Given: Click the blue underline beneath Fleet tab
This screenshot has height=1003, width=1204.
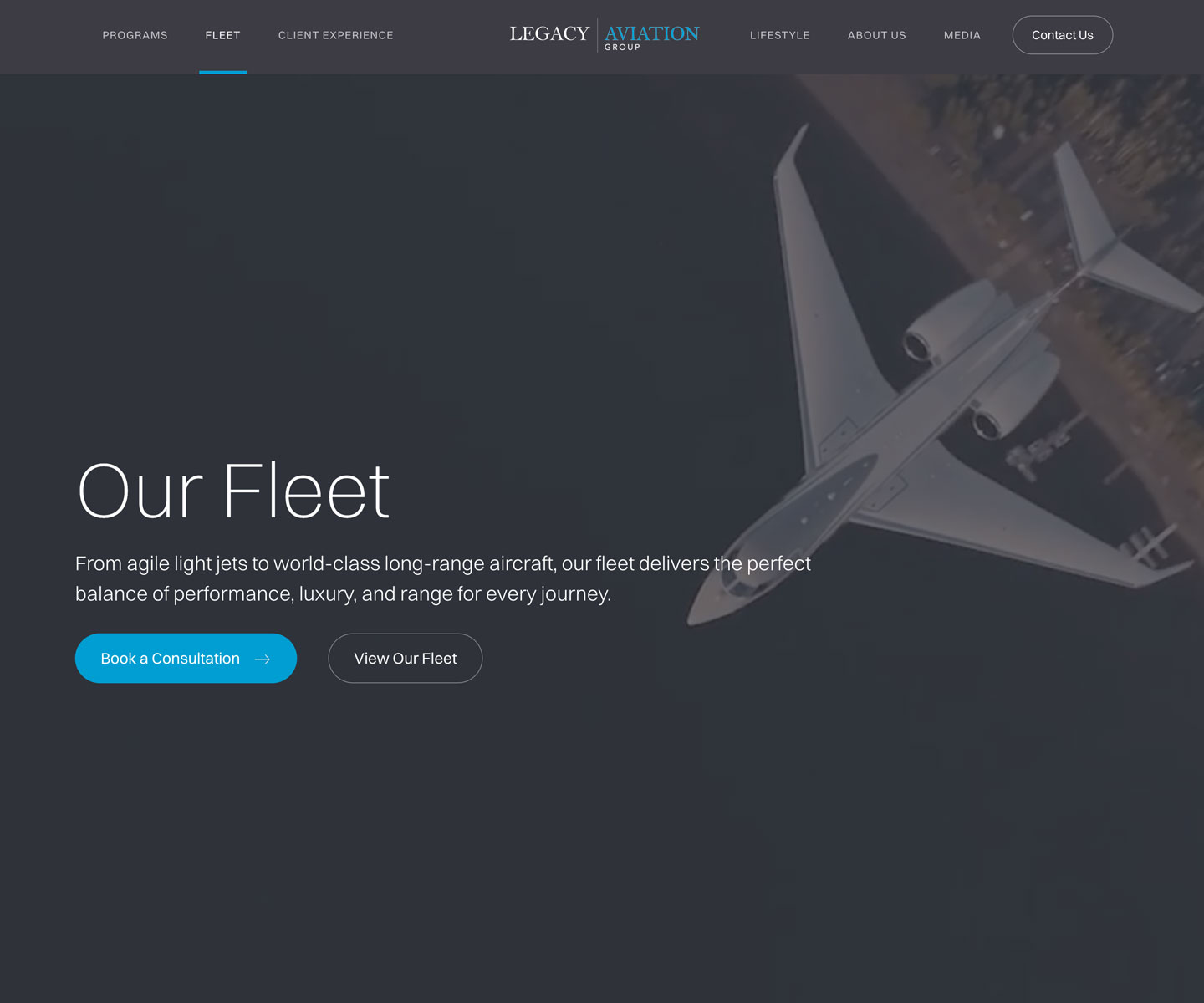Looking at the screenshot, I should [222, 72].
